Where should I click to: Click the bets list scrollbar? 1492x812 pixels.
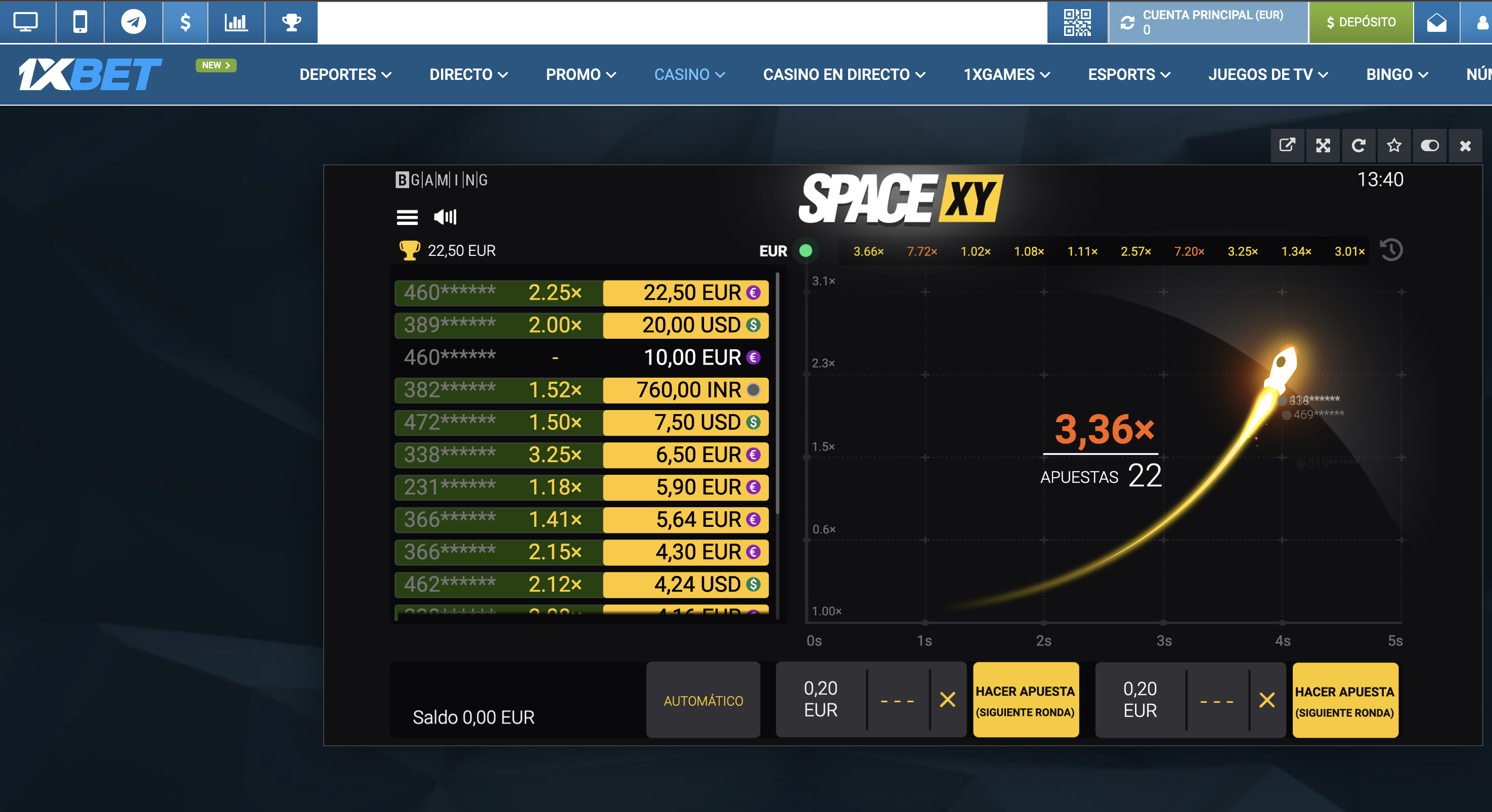pos(777,394)
